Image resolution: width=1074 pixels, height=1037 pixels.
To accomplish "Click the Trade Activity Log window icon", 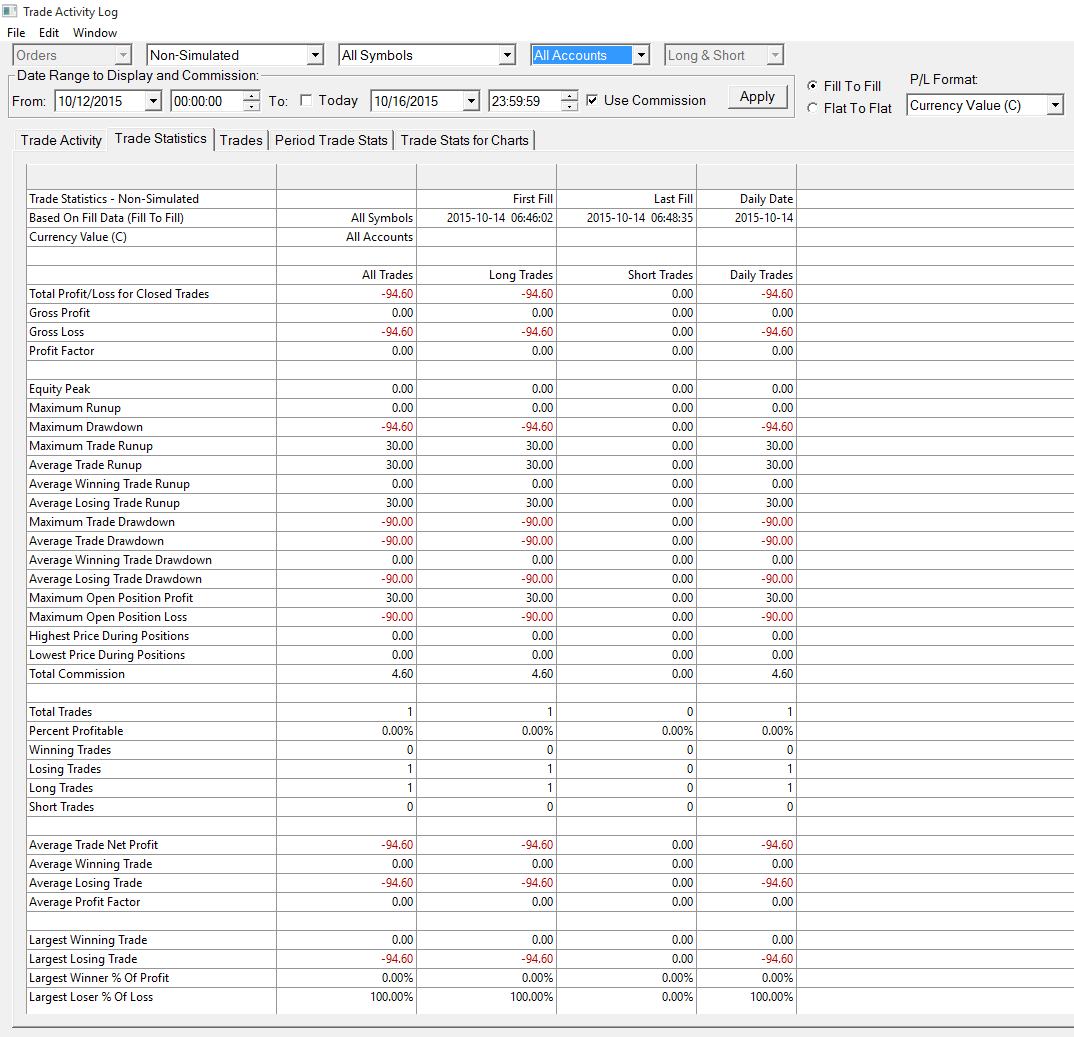I will tap(10, 11).
